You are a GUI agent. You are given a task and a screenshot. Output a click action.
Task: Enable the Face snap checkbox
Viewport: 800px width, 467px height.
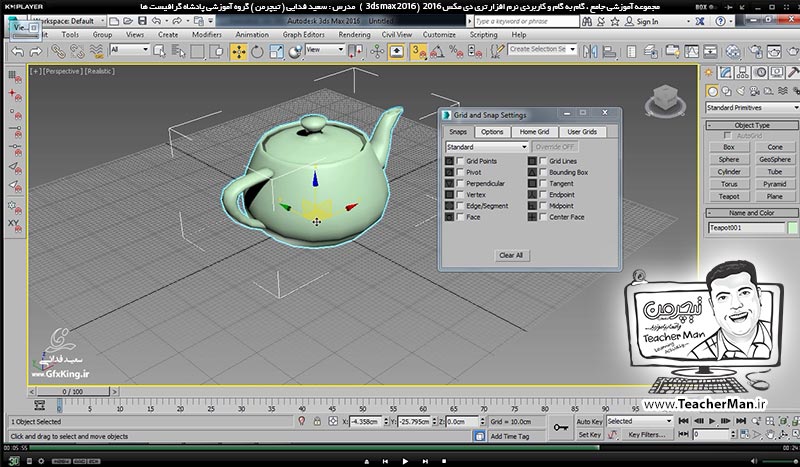tap(460, 217)
